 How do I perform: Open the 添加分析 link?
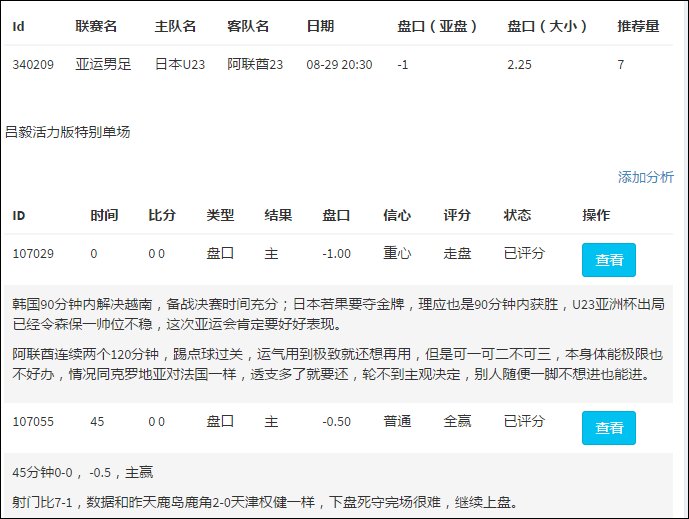coord(645,177)
